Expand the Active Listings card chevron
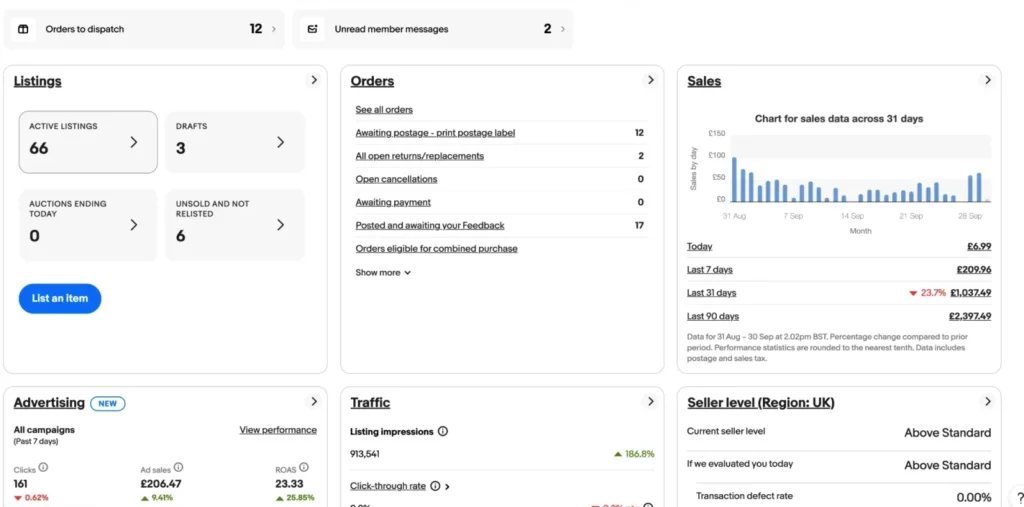The height and width of the screenshot is (507, 1024). pos(133,142)
